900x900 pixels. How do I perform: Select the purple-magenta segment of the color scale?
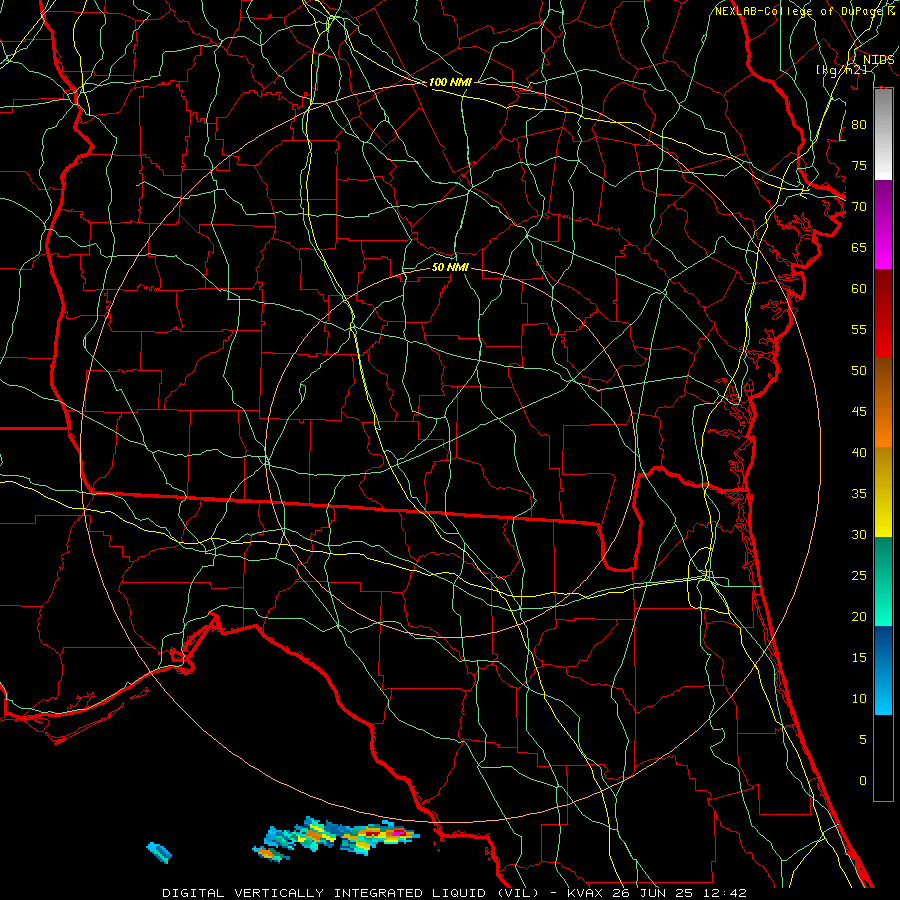click(x=883, y=224)
